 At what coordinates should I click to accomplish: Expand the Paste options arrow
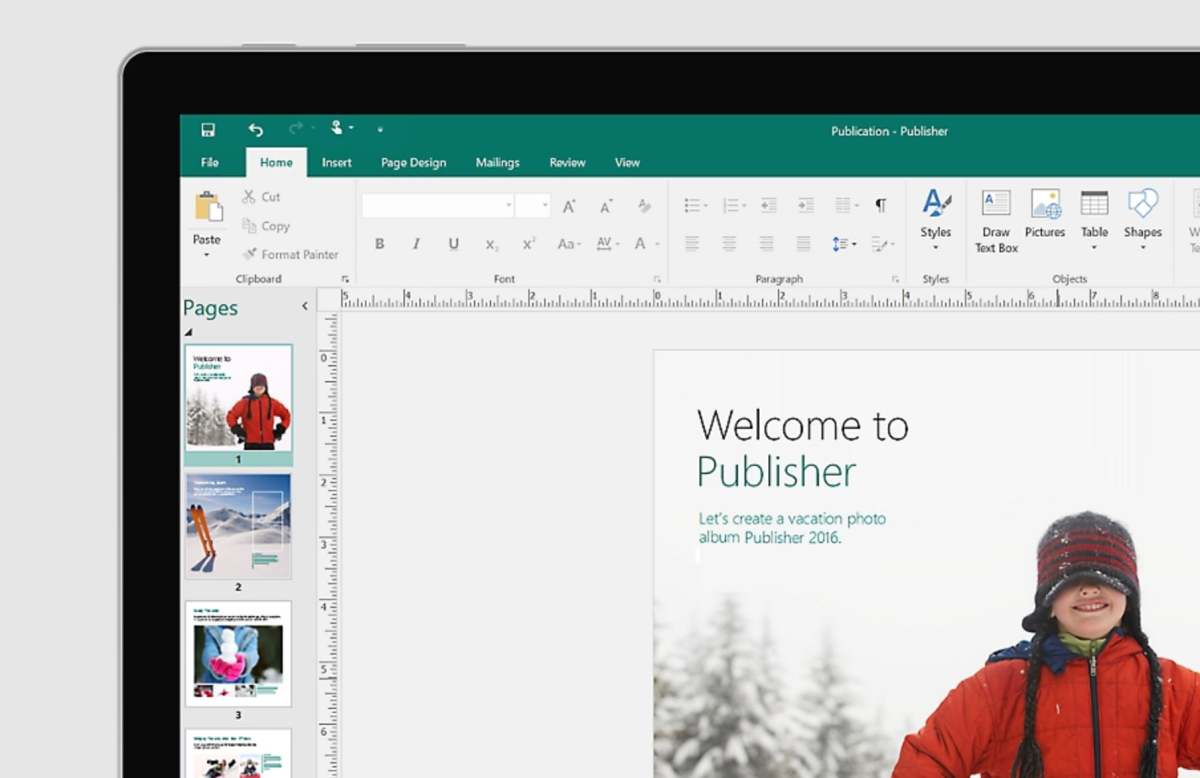click(x=207, y=255)
